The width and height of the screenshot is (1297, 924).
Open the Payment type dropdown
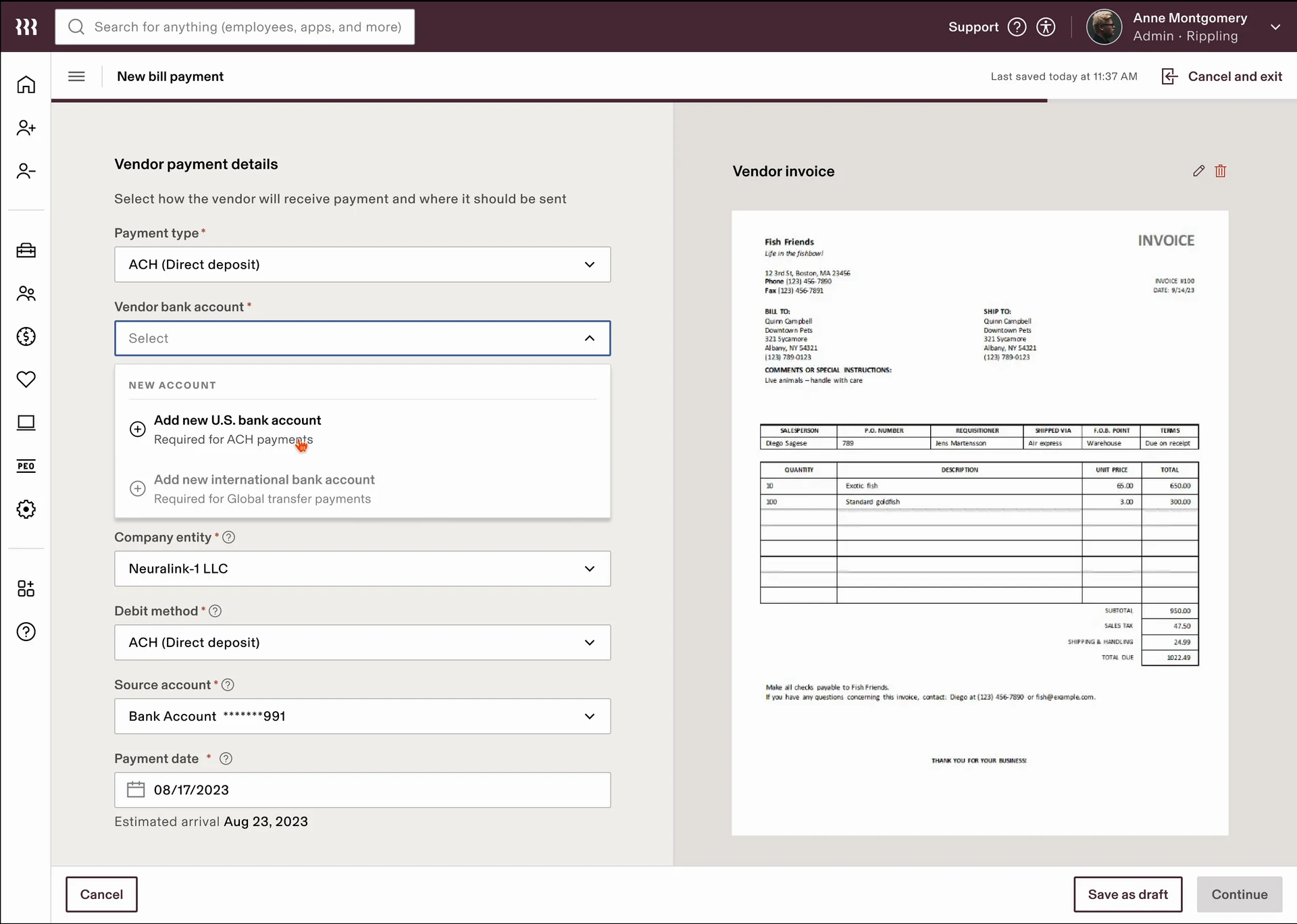[363, 265]
